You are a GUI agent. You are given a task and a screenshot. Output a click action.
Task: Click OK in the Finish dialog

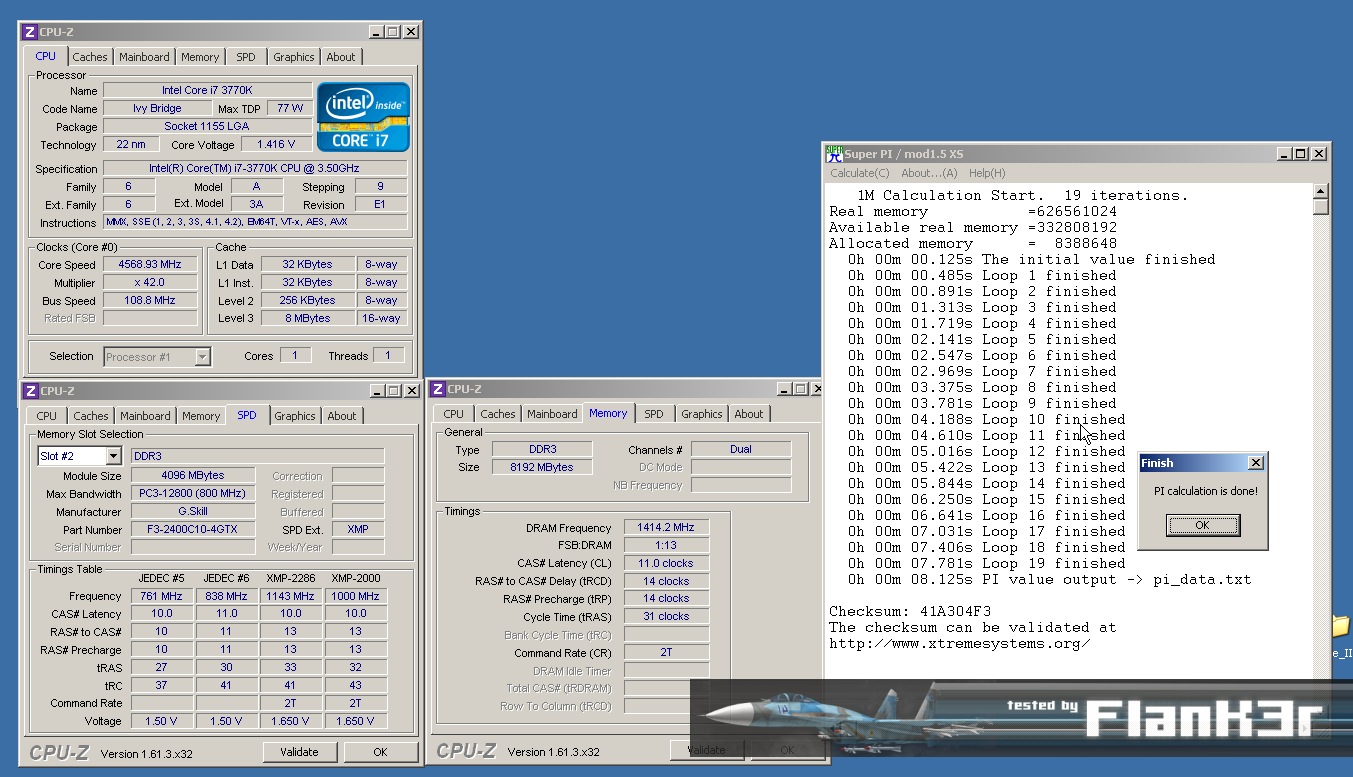(x=1203, y=525)
